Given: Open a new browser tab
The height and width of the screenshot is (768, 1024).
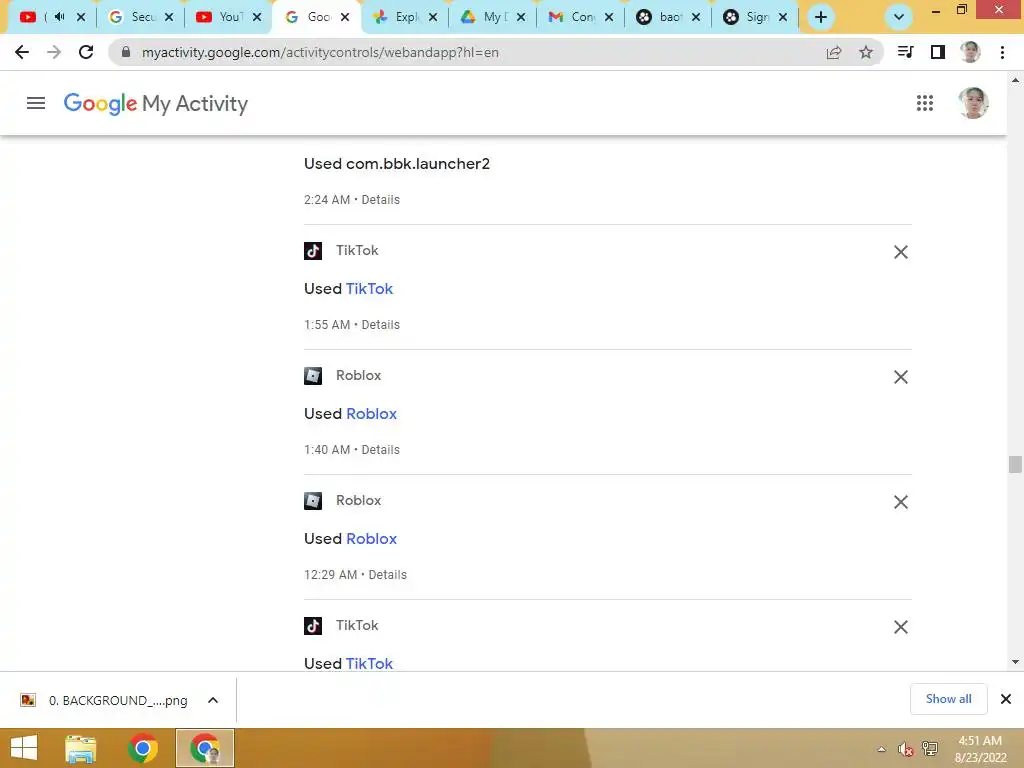Looking at the screenshot, I should pyautogui.click(x=821, y=17).
